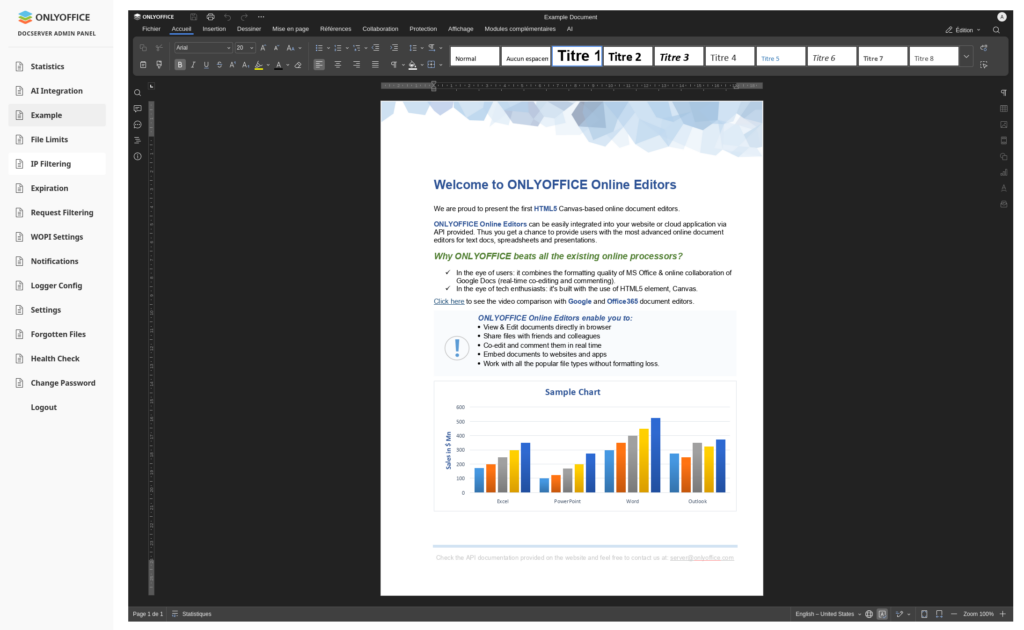Screen dimensions: 1024x630
Task: Click the Print icon in title bar
Action: pyautogui.click(x=210, y=17)
